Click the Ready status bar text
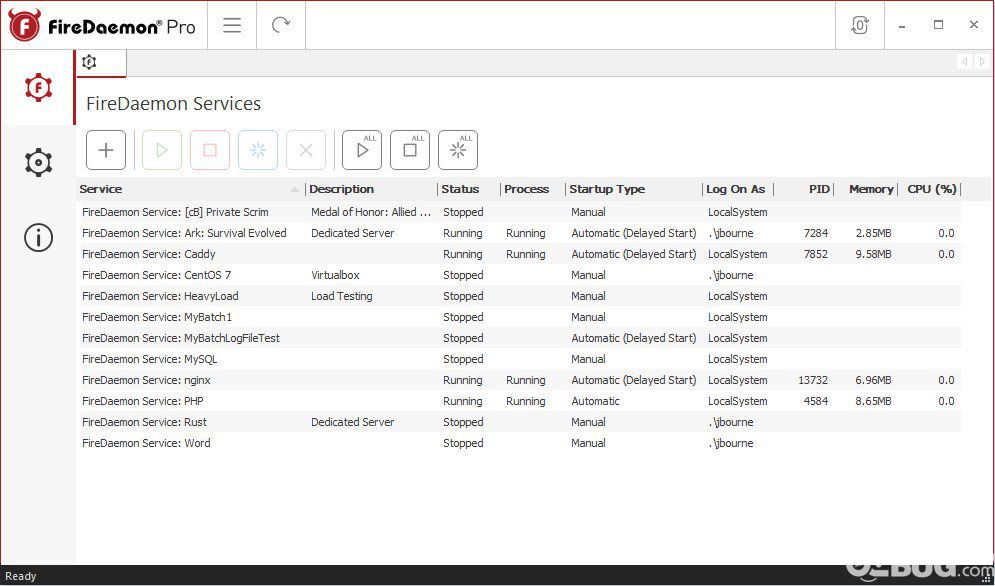This screenshot has height=586, width=995. tap(21, 576)
